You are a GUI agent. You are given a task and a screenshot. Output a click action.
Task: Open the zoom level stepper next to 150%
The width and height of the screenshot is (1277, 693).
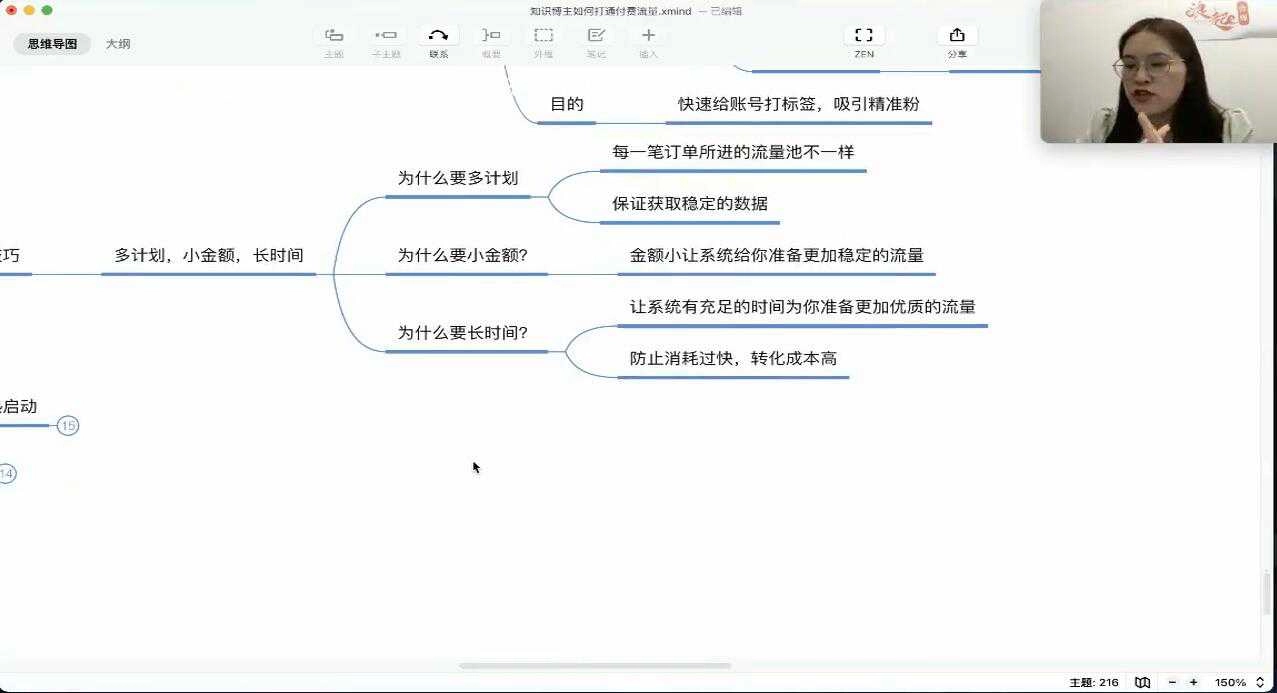(x=1258, y=681)
